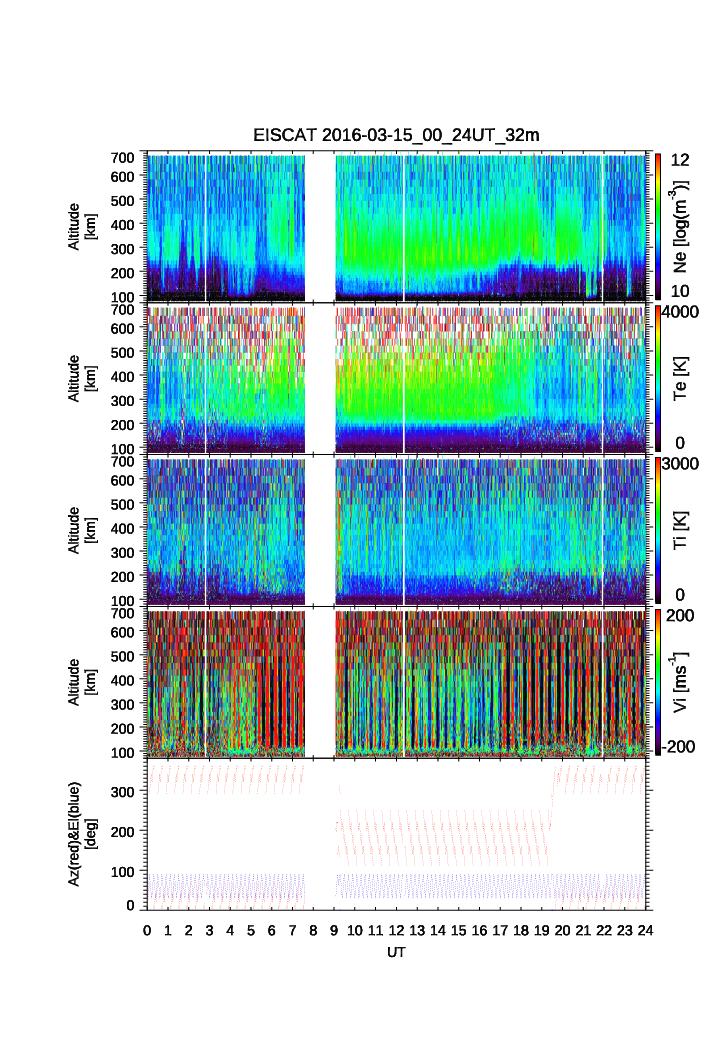This screenshot has height=1062, width=708.
Task: Select the Altitude [km] label of Vi panel
Action: 82,682
